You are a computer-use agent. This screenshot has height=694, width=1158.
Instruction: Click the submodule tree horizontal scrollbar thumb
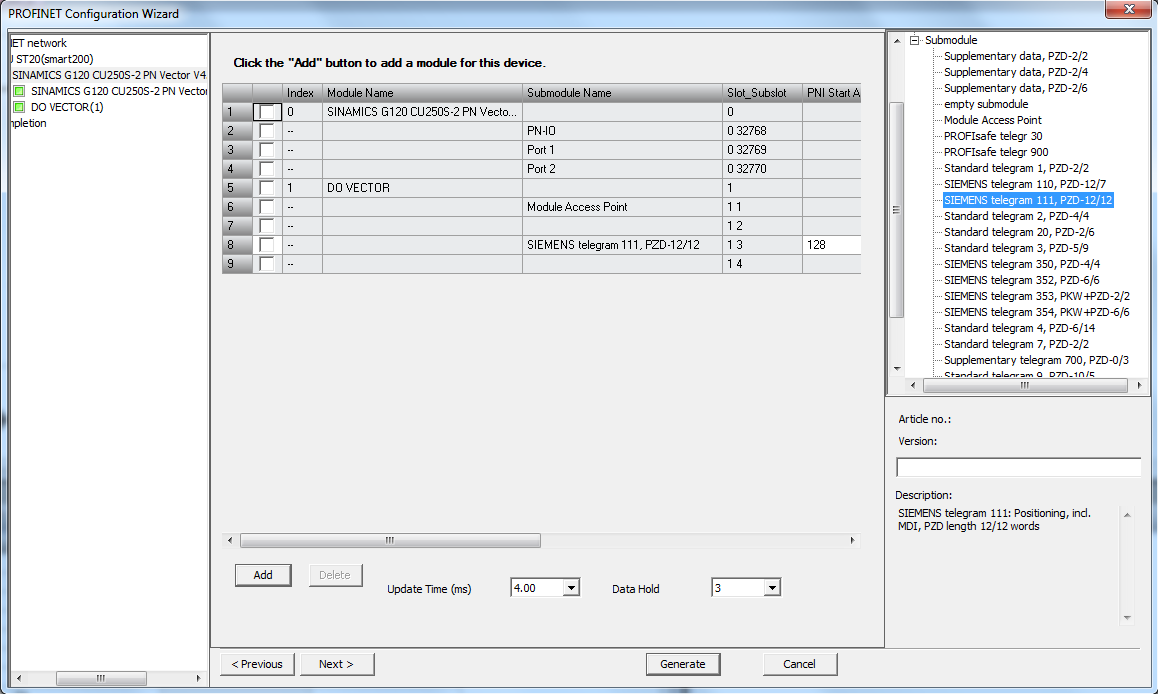pyautogui.click(x=1025, y=385)
